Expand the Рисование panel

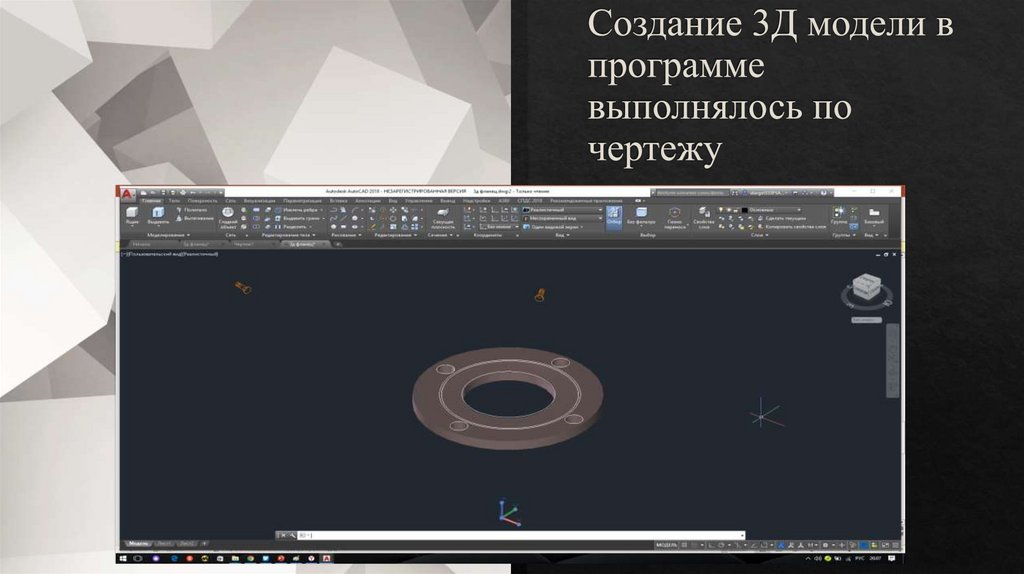[346, 235]
